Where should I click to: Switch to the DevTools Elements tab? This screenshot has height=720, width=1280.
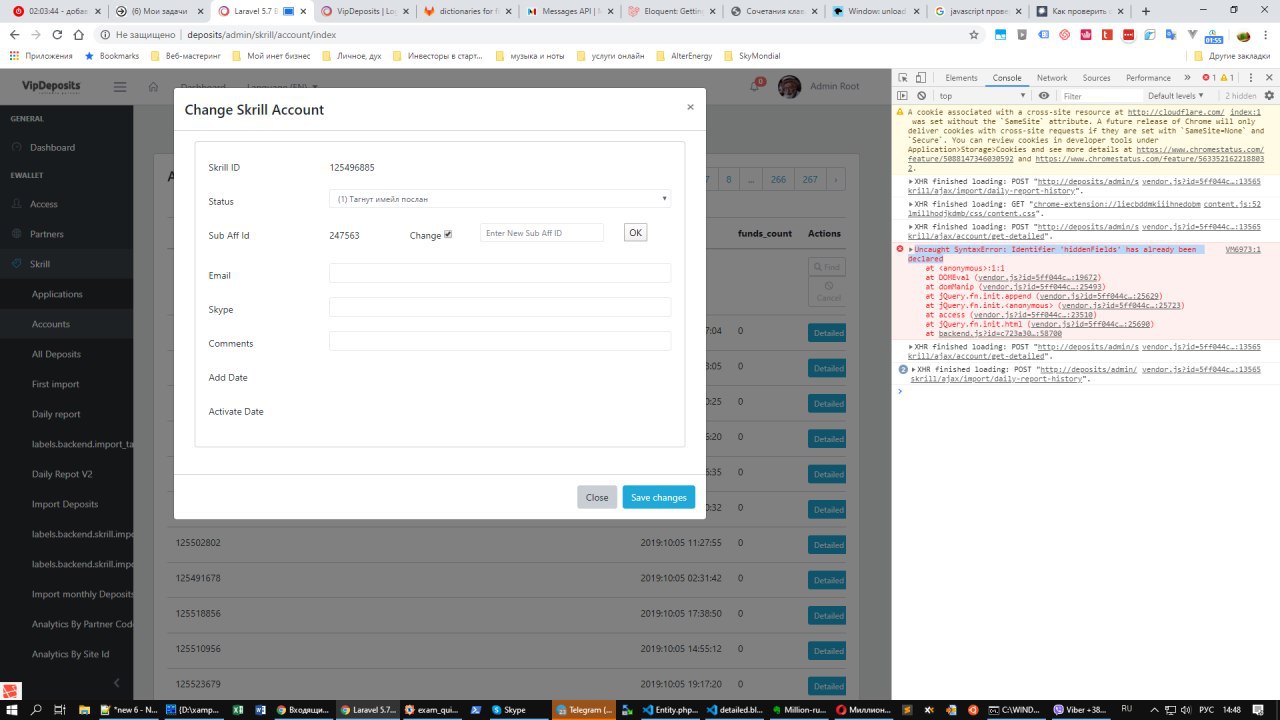[x=961, y=78]
